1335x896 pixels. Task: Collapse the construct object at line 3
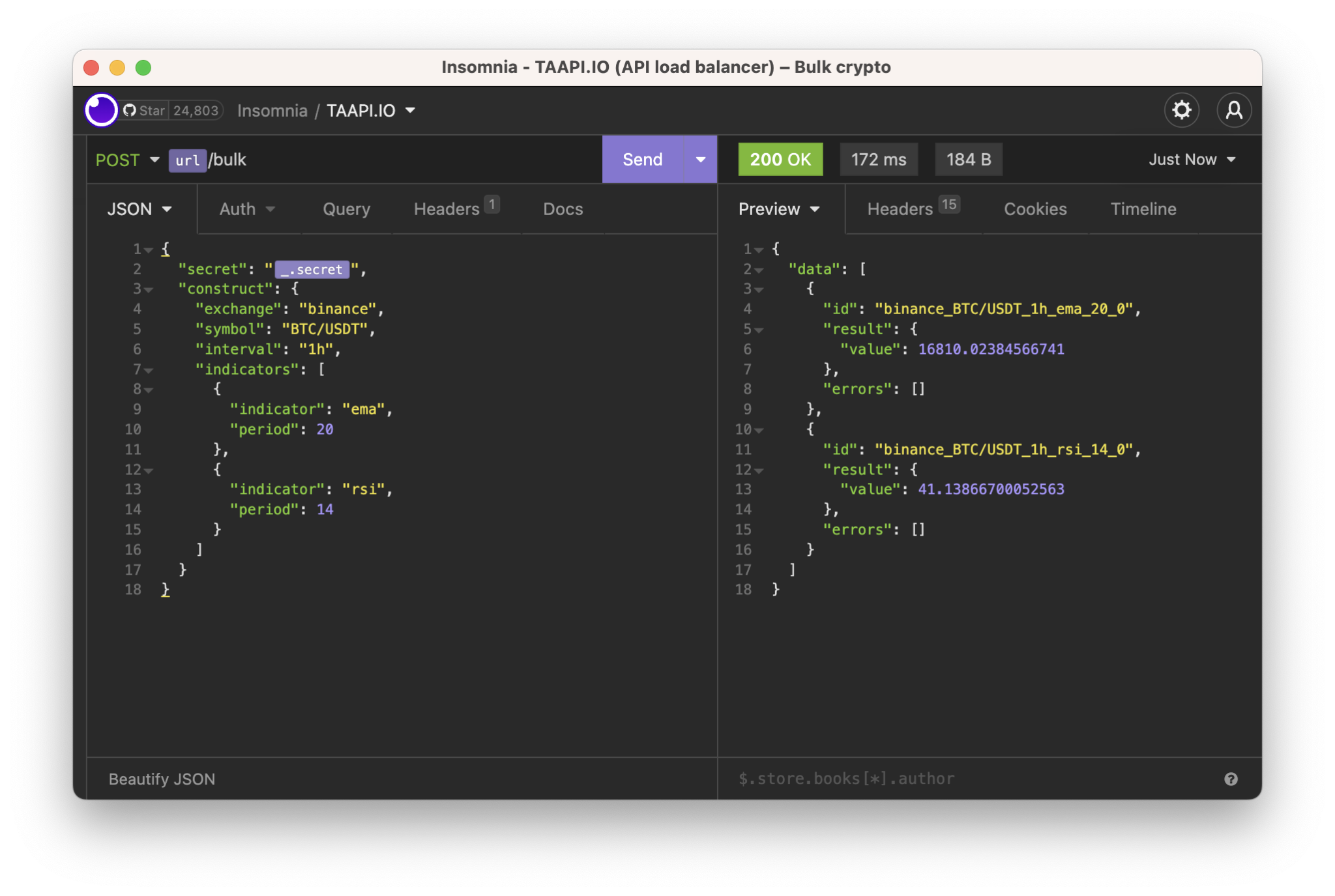[x=149, y=289]
